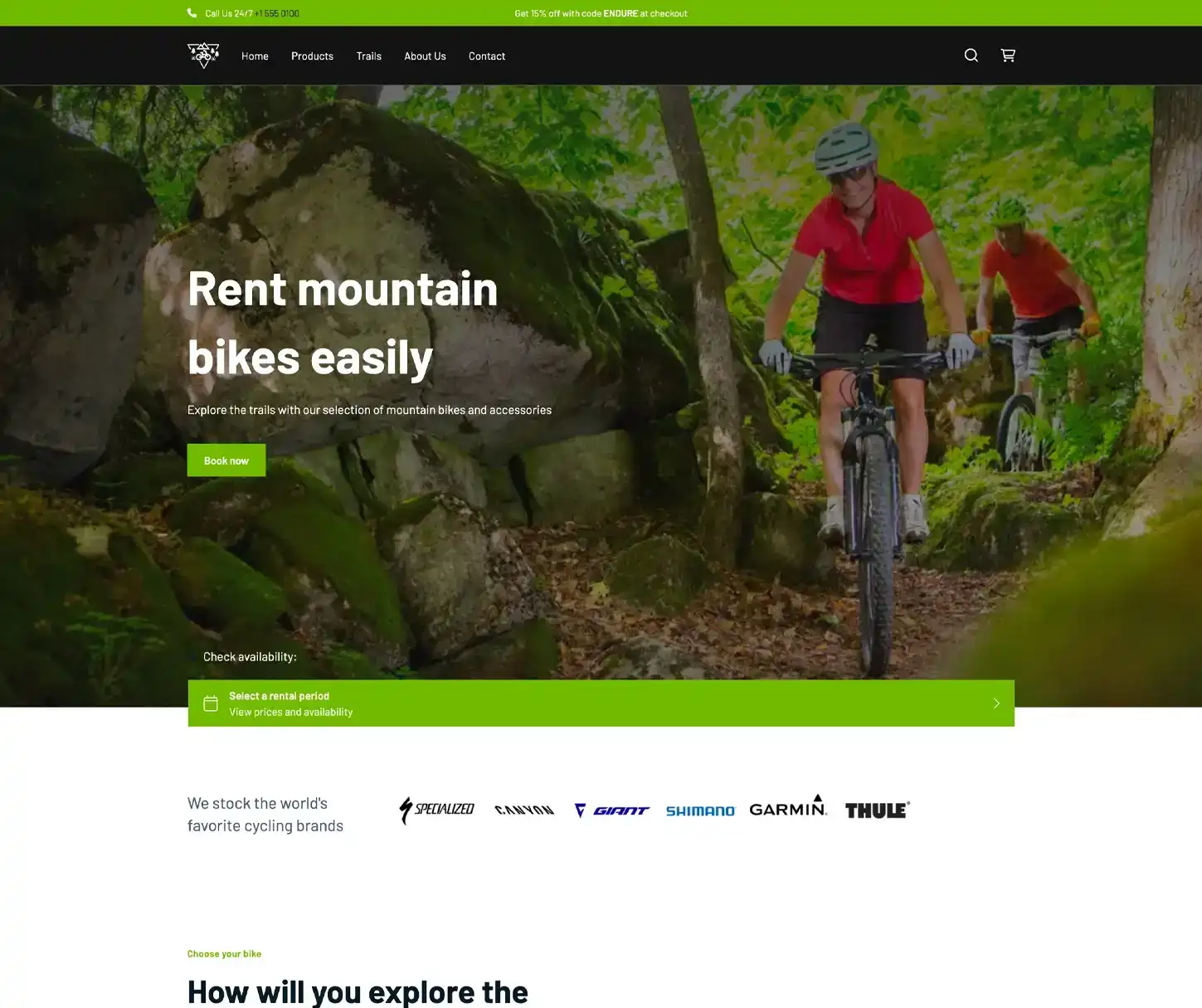
Task: Click the phone icon beside Call Us
Action: 192,13
